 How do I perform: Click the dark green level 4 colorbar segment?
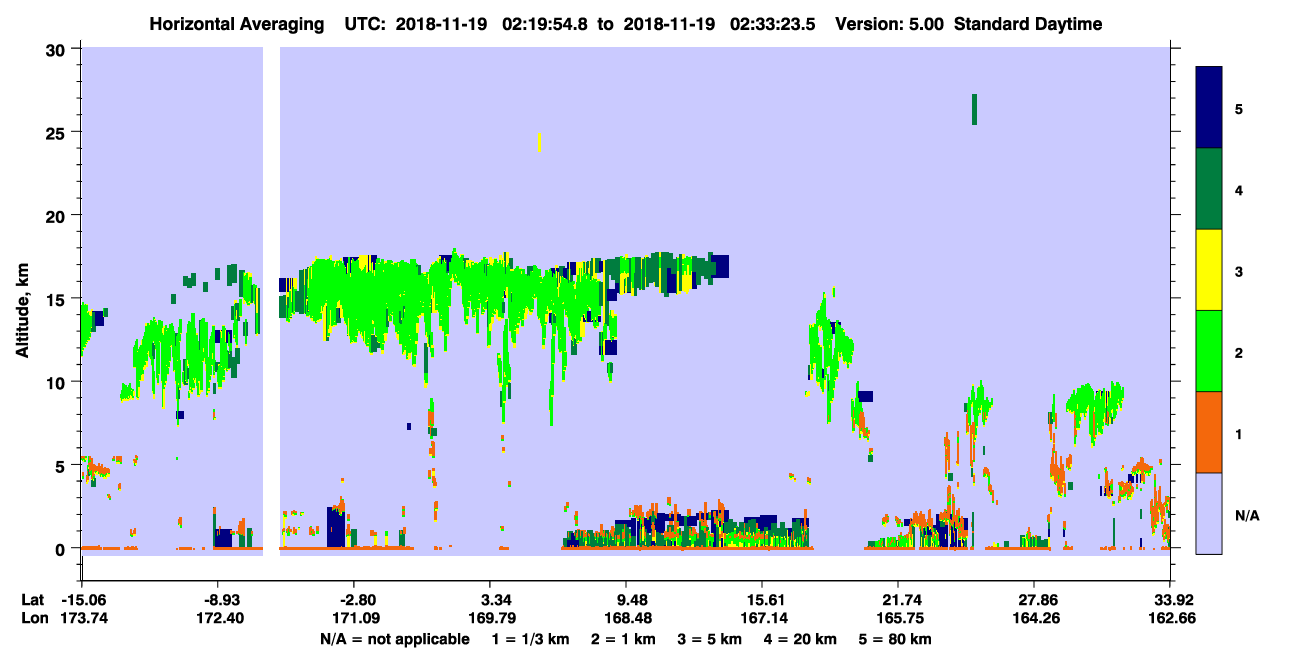point(1209,189)
